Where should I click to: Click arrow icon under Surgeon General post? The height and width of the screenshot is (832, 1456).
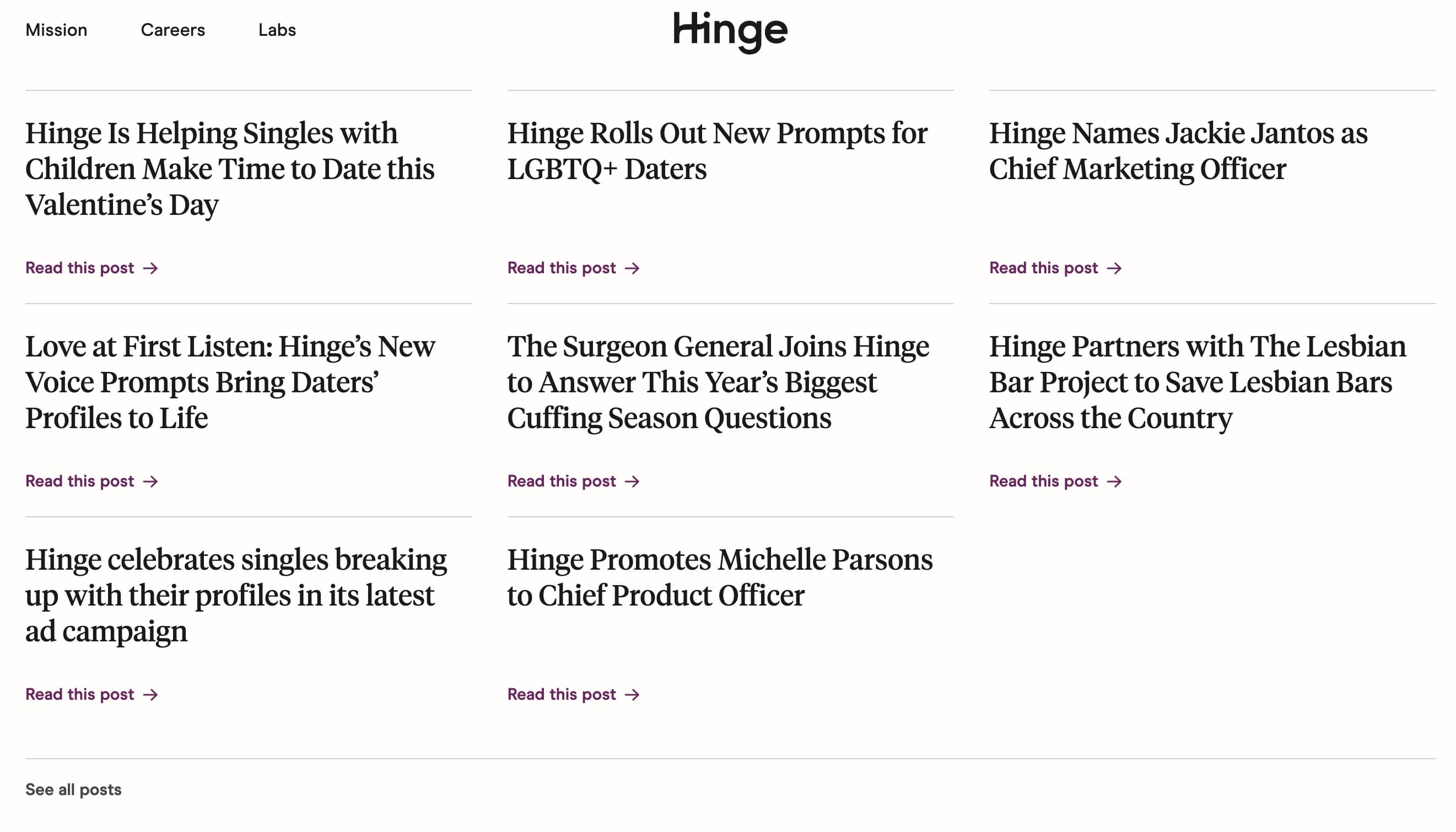[x=632, y=481]
